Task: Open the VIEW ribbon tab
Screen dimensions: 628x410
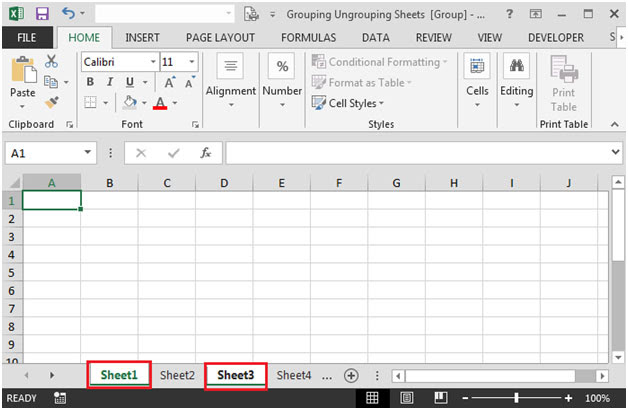Action: pyautogui.click(x=489, y=38)
